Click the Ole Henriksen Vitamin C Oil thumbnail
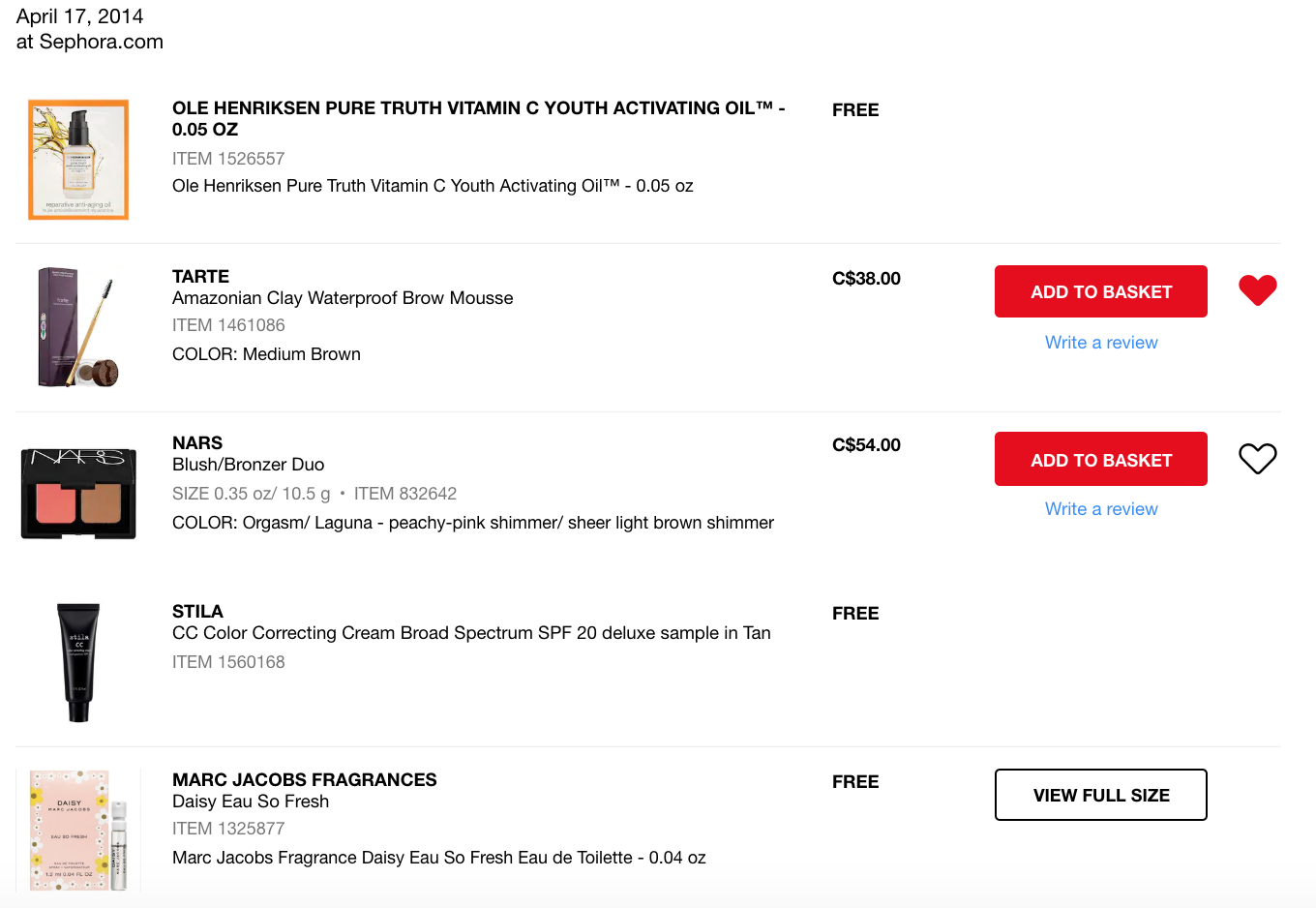Image resolution: width=1316 pixels, height=908 pixels. (77, 159)
